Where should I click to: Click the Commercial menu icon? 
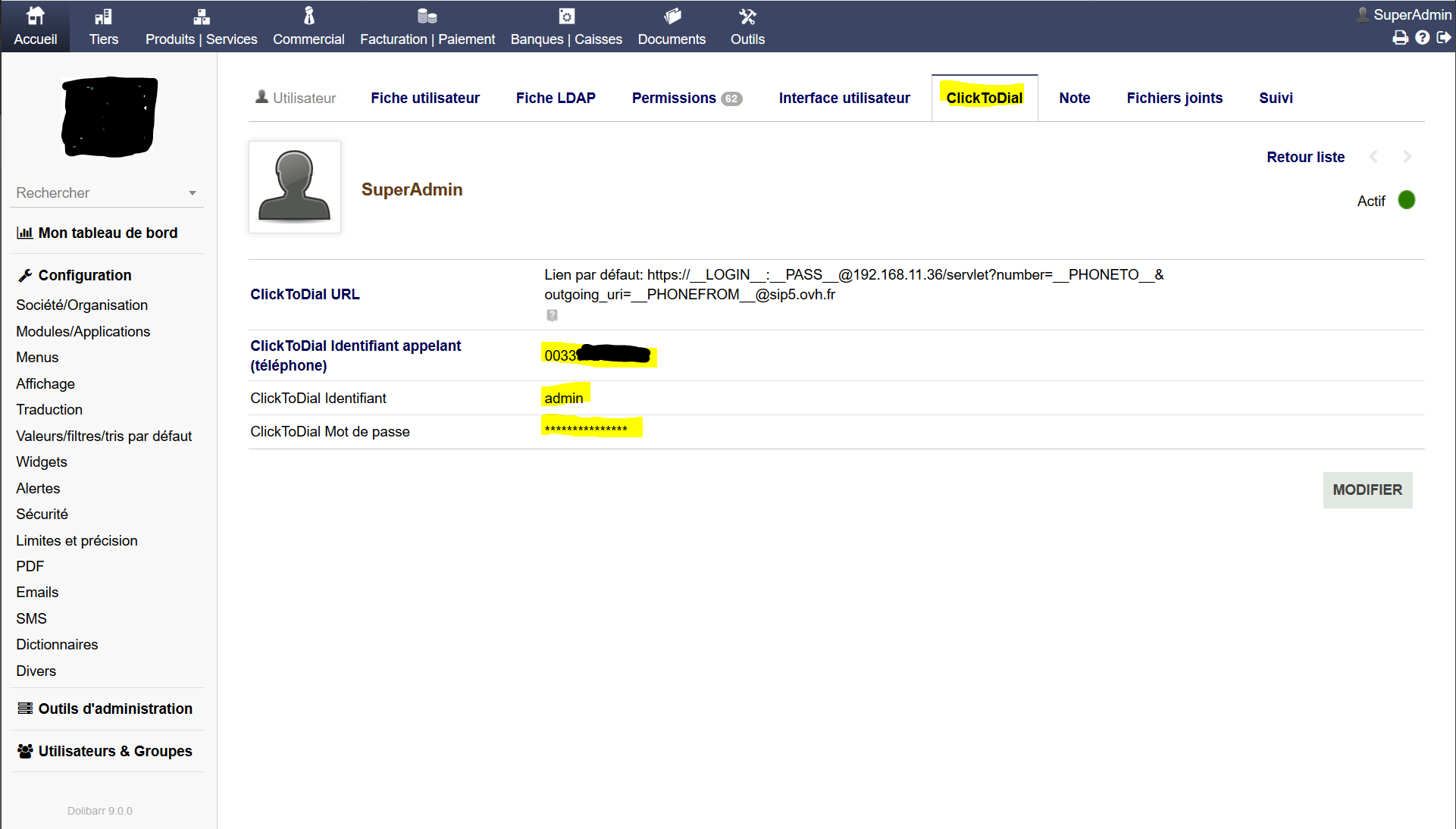click(308, 16)
